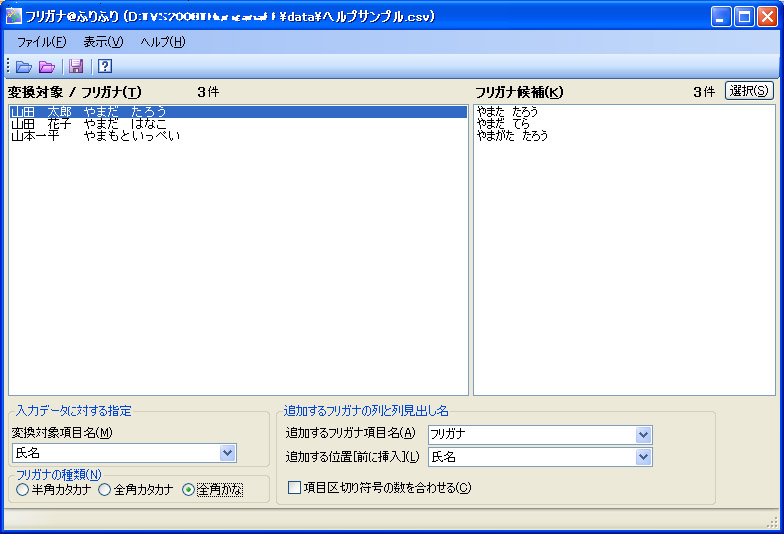Open the 追加するフリガナ項目名 combo box

click(x=643, y=434)
